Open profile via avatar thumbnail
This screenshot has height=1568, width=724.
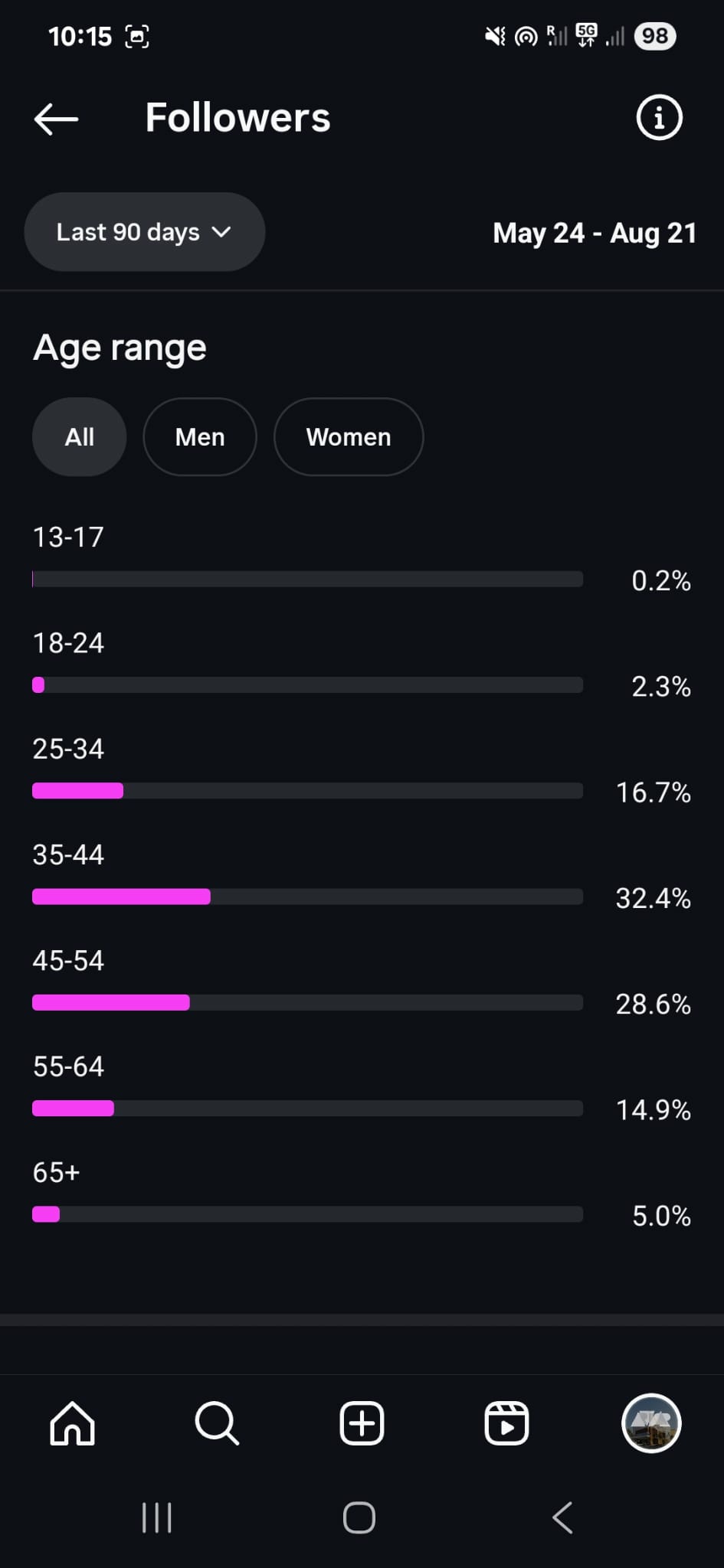(651, 1423)
